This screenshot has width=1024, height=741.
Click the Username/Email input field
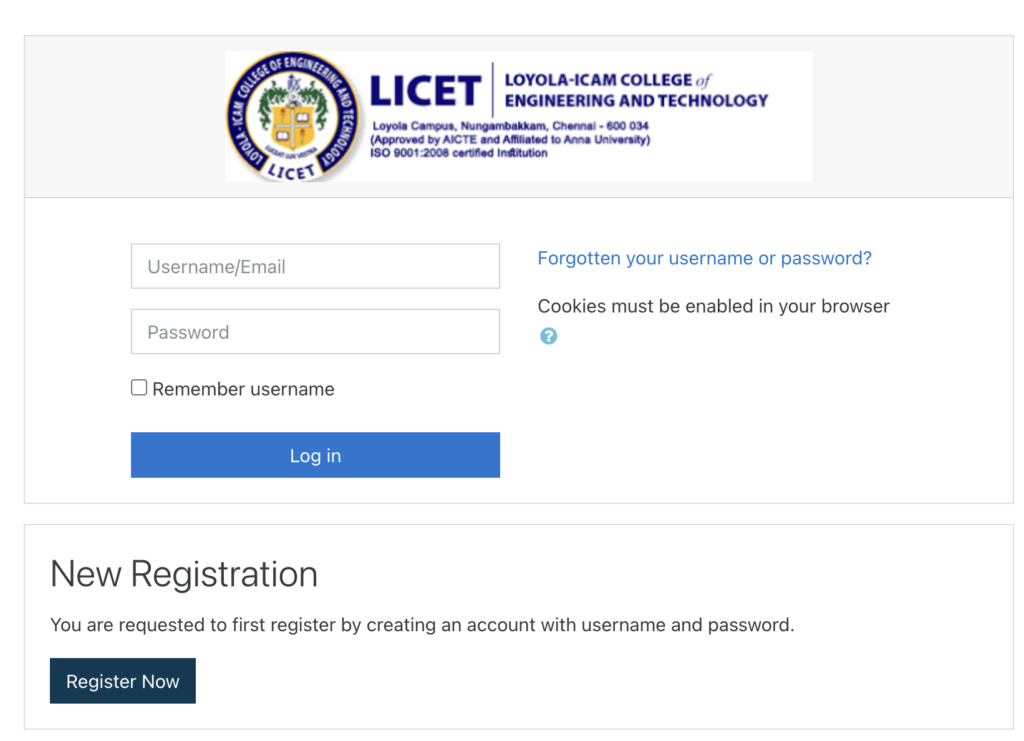click(315, 266)
